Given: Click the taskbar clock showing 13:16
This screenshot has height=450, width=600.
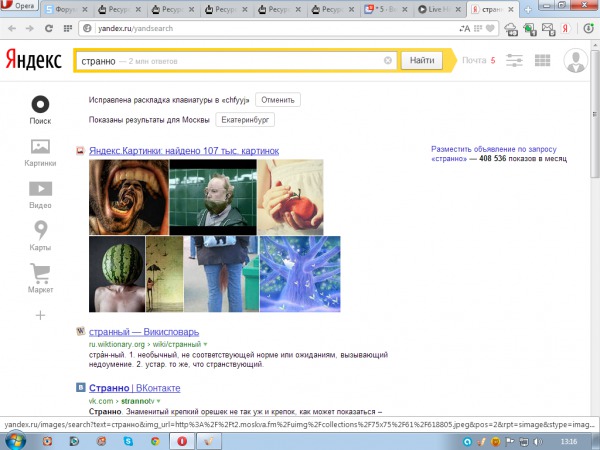Looking at the screenshot, I should 569,442.
